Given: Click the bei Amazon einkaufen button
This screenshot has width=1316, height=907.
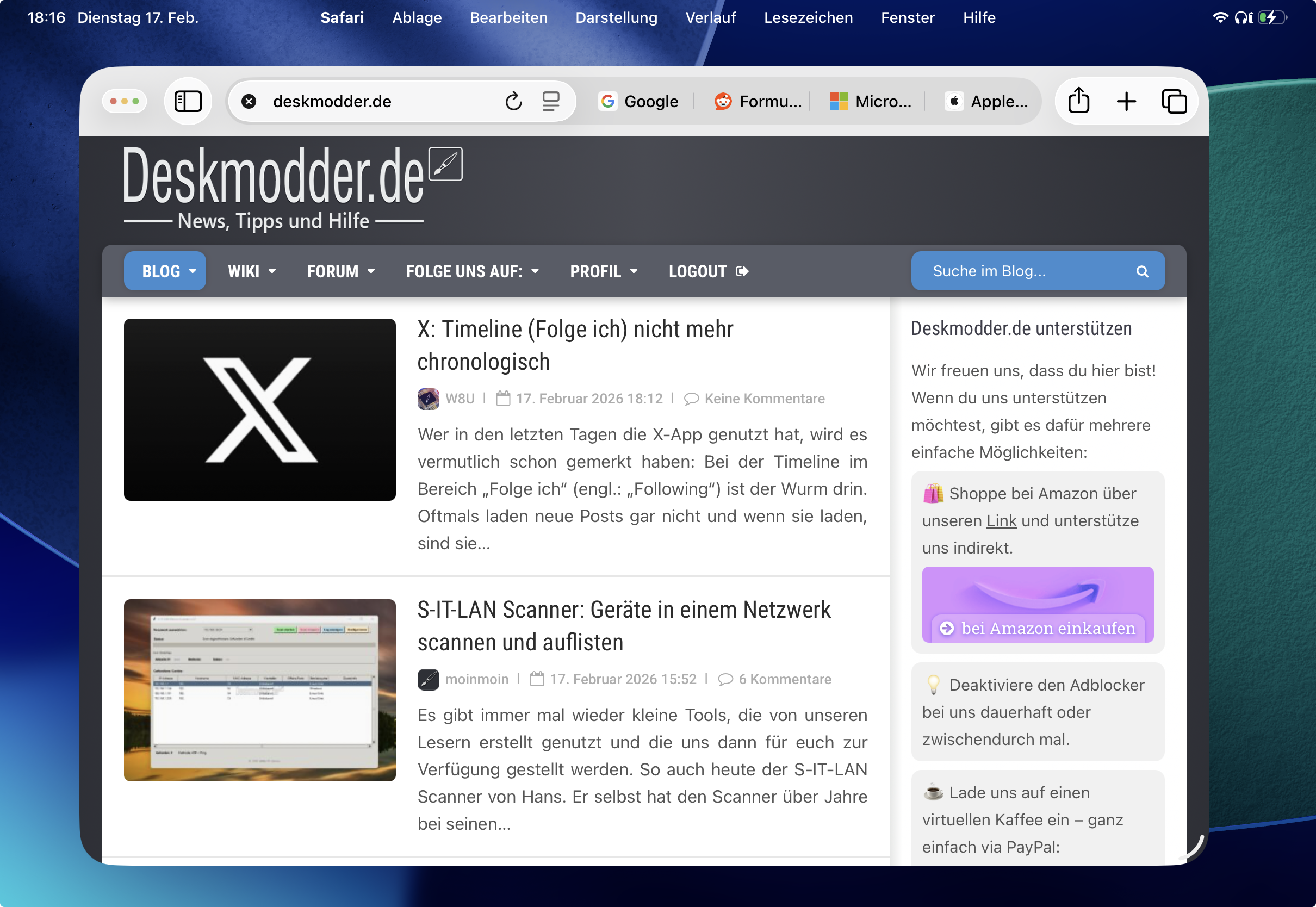Looking at the screenshot, I should [x=1038, y=628].
